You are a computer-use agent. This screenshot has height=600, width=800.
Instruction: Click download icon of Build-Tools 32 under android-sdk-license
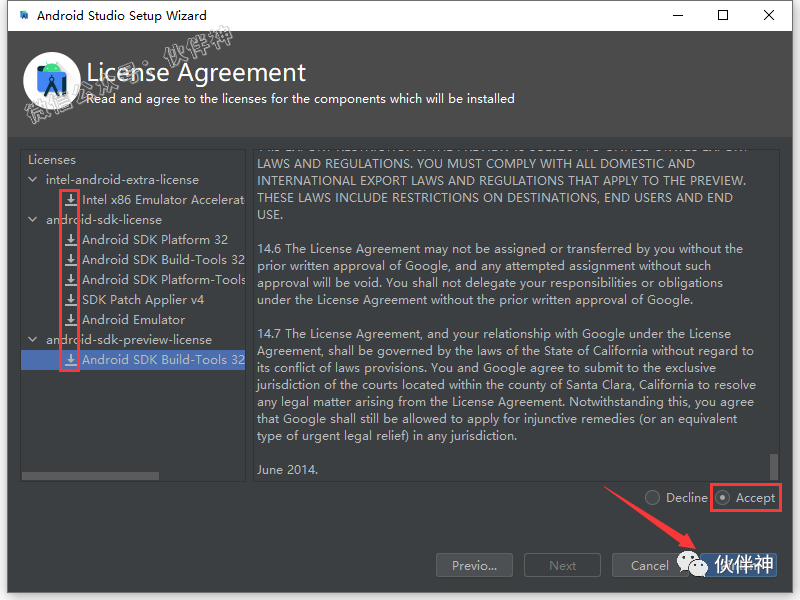(71, 259)
